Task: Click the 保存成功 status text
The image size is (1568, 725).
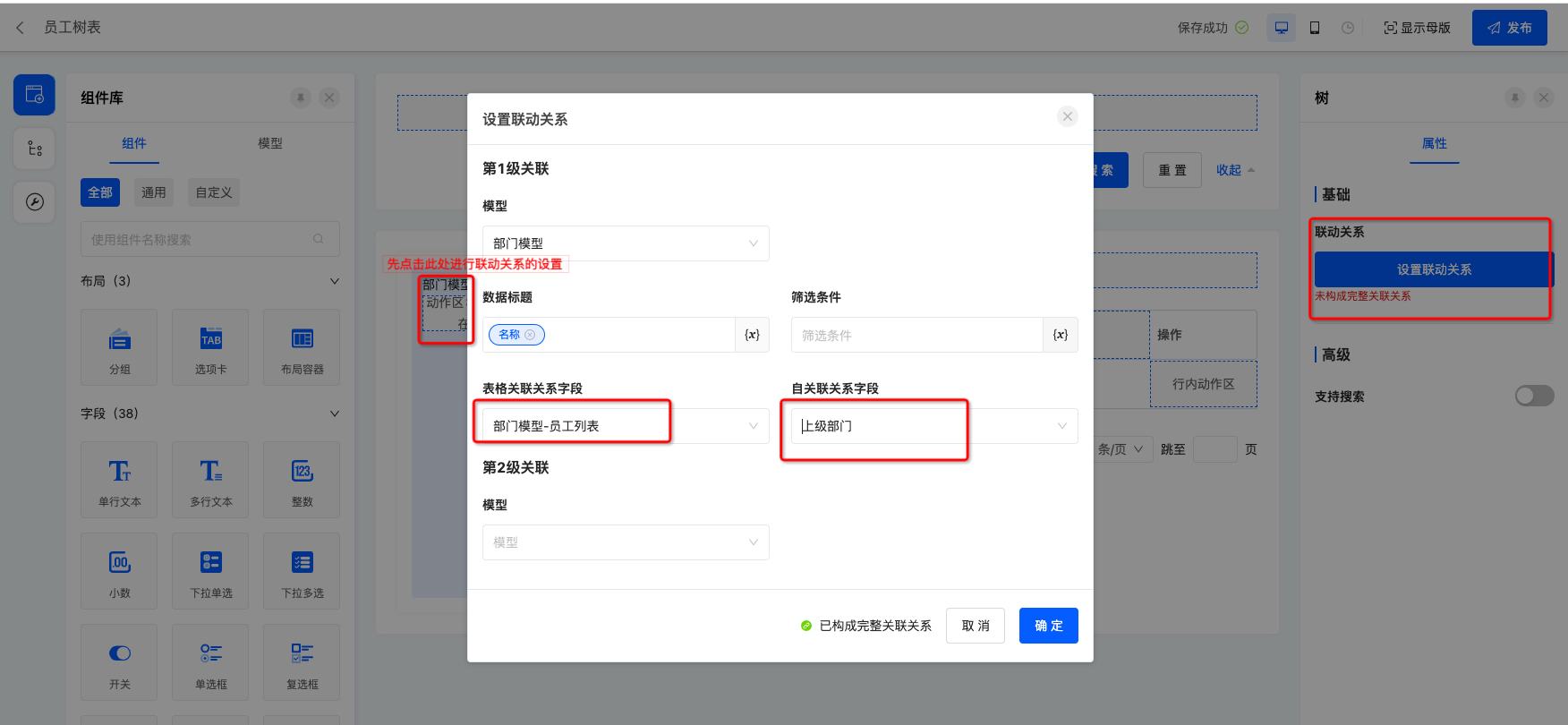Action: point(1203,28)
